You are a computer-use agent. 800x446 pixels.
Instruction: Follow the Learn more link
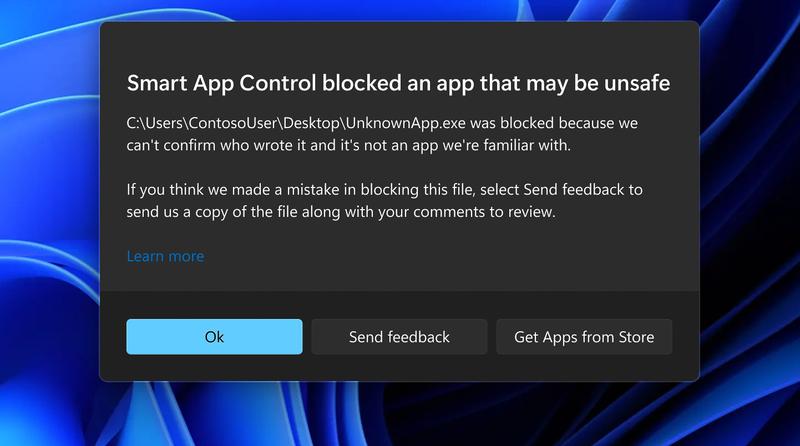coord(165,256)
